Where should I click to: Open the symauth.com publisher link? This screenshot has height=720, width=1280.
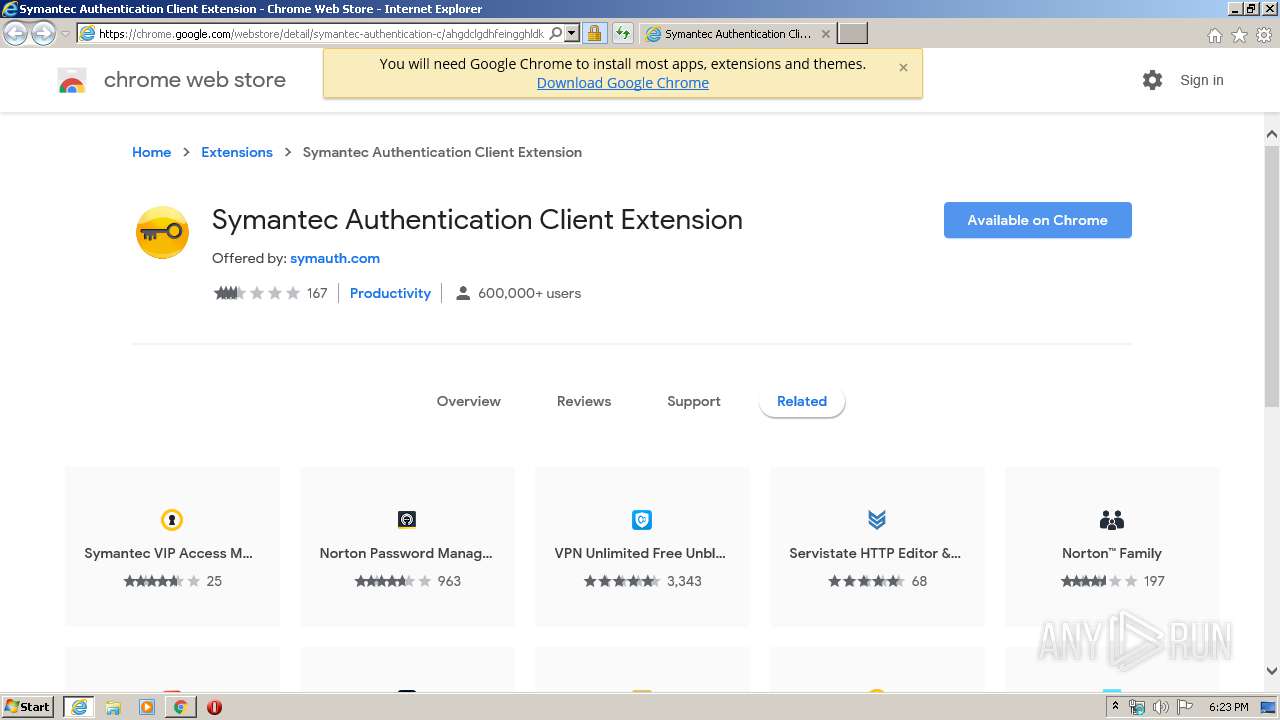tap(335, 258)
